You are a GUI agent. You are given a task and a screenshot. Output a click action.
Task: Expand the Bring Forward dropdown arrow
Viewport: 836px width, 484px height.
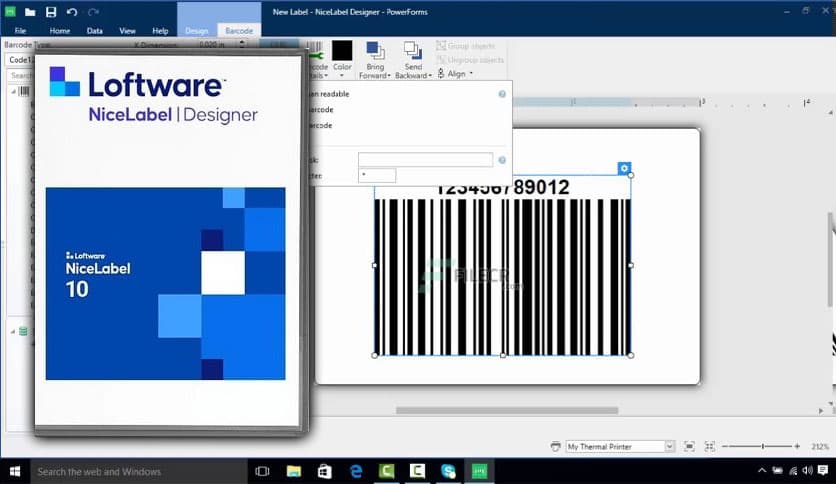click(389, 76)
